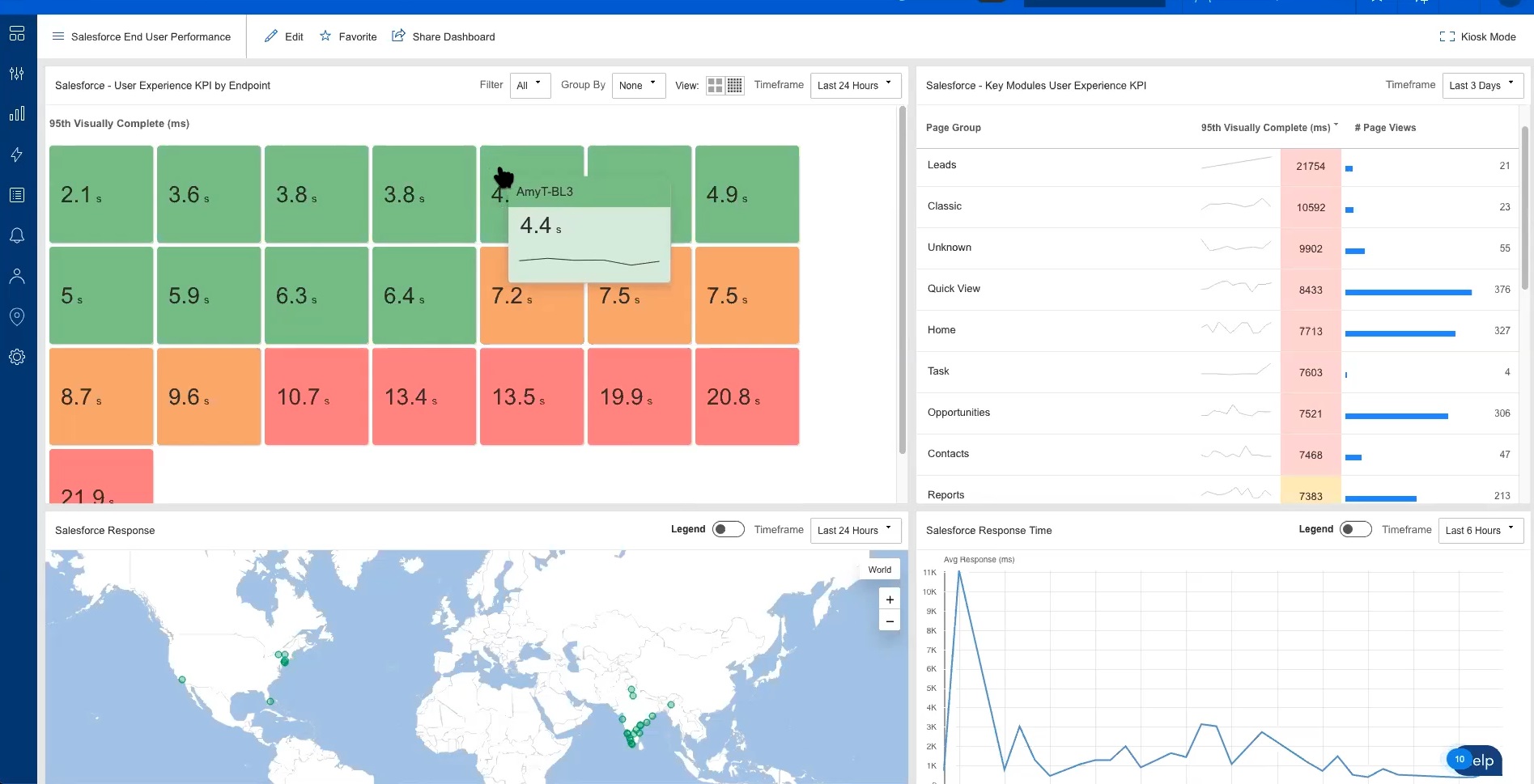The width and height of the screenshot is (1534, 784).
Task: Click the 19.9 s endpoint tile
Action: pyautogui.click(x=640, y=396)
